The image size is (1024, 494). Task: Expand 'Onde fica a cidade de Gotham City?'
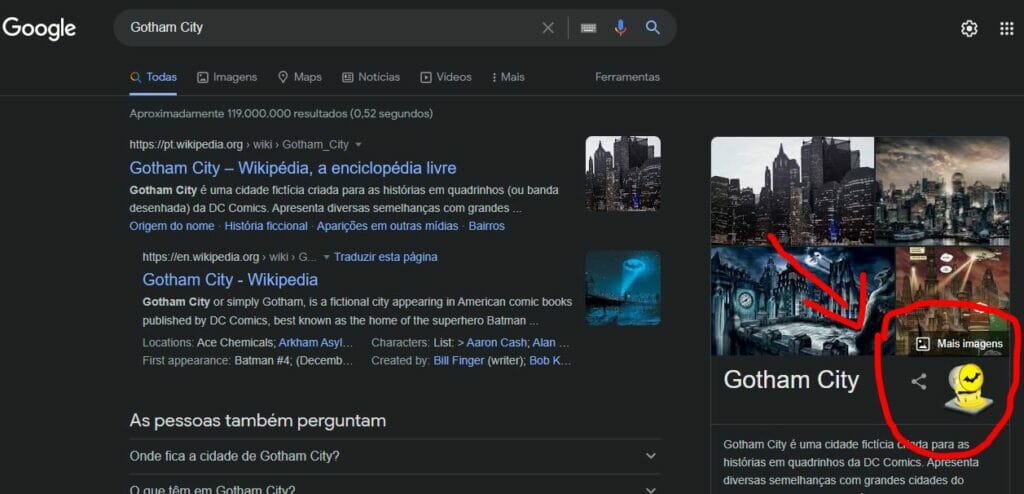click(651, 456)
